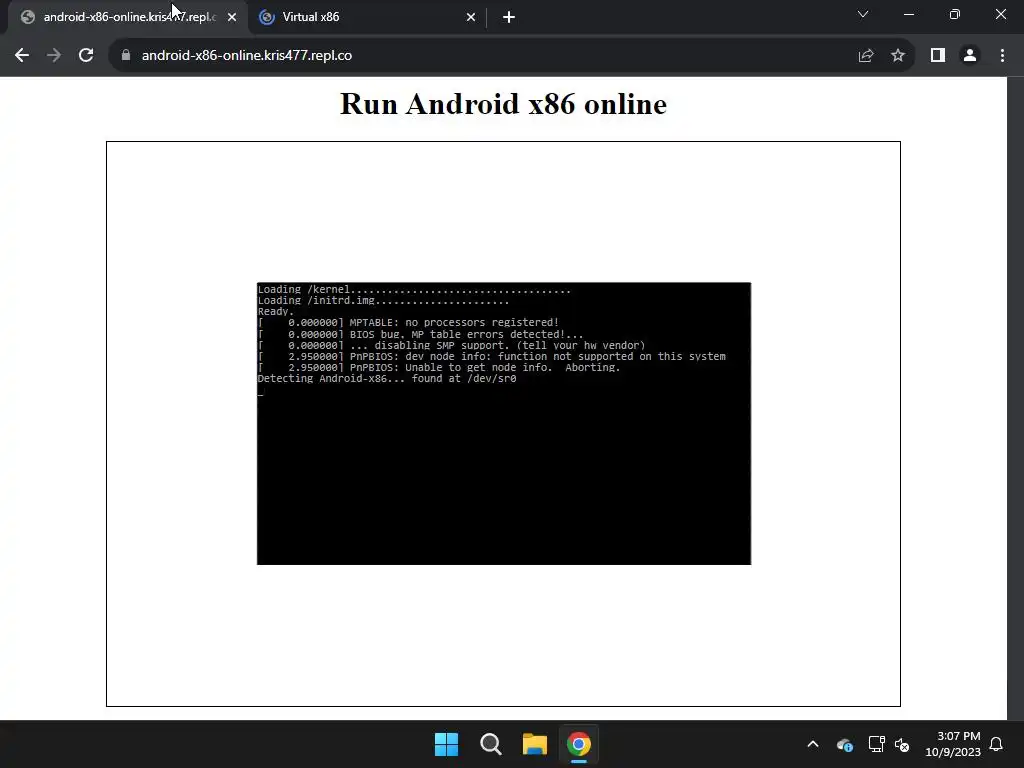1024x768 pixels.
Task: Click the 'Unable to get node info' line
Action: pyautogui.click(x=439, y=368)
